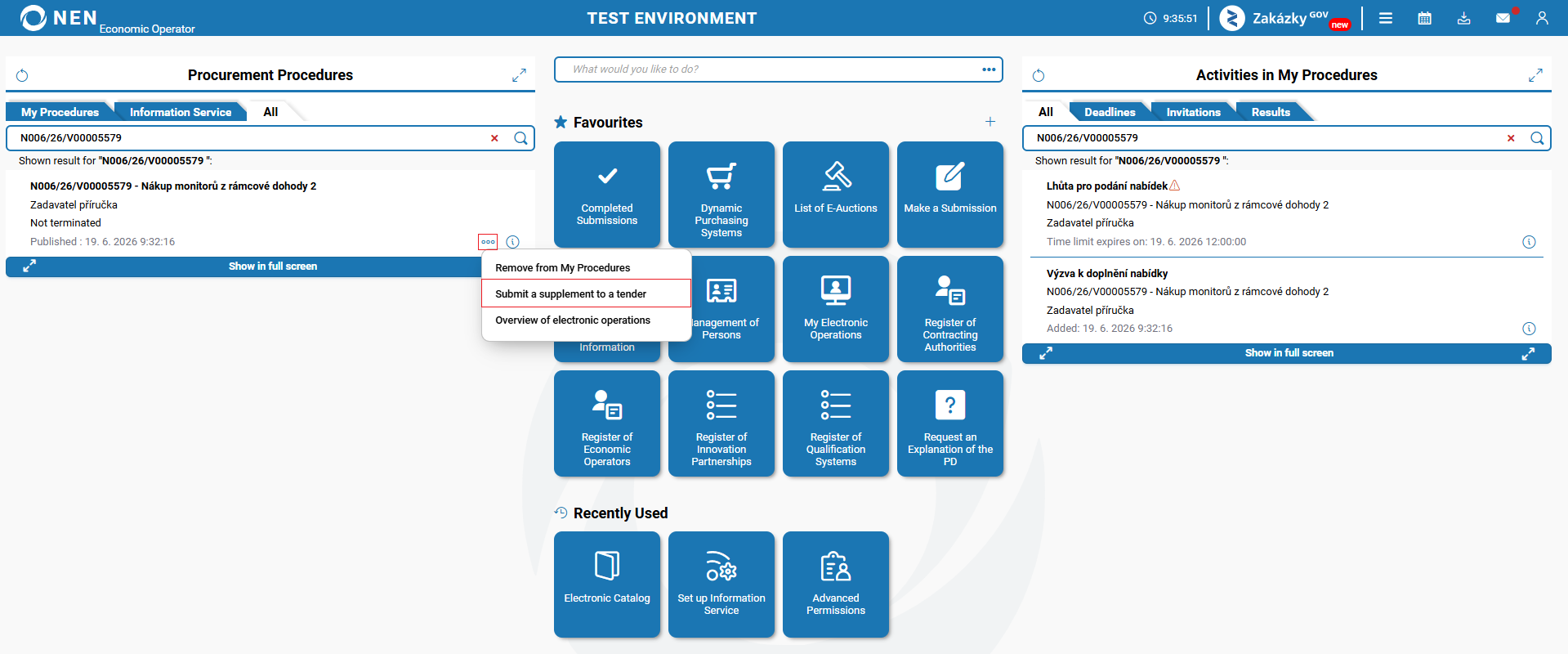1568x654 pixels.
Task: Choose Overview of electronic operations
Action: (587, 320)
